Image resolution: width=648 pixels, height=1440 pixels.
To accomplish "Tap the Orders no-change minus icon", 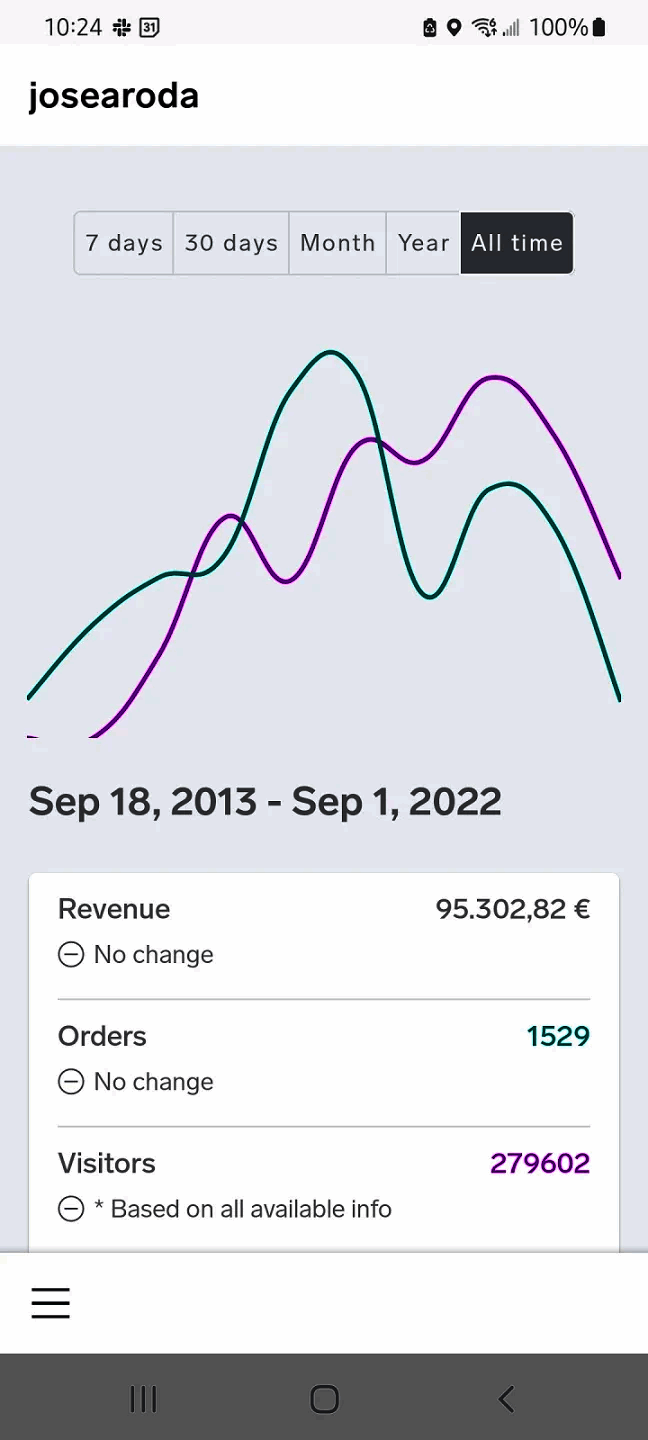I will point(71,1082).
